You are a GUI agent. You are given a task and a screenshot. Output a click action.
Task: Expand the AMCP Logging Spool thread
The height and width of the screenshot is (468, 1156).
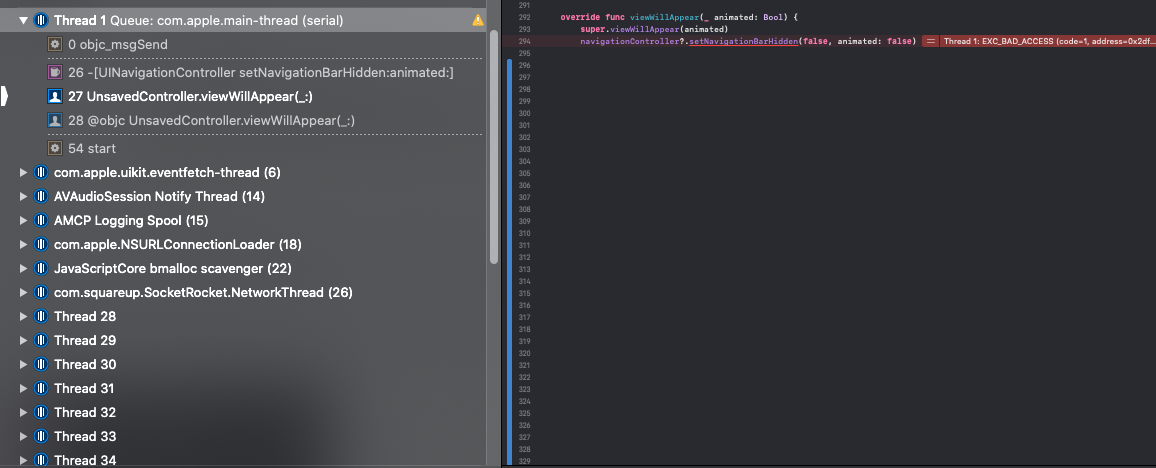coord(24,221)
